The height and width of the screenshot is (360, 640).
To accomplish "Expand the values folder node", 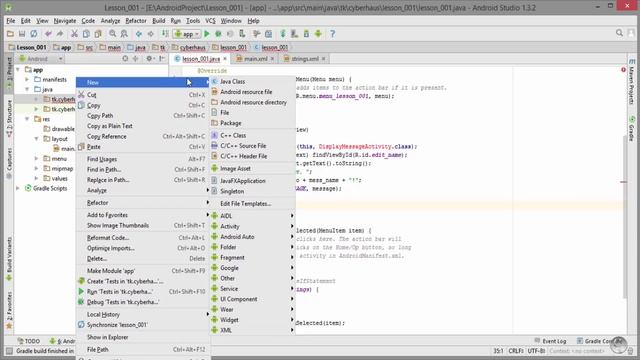I will pyautogui.click(x=36, y=178).
